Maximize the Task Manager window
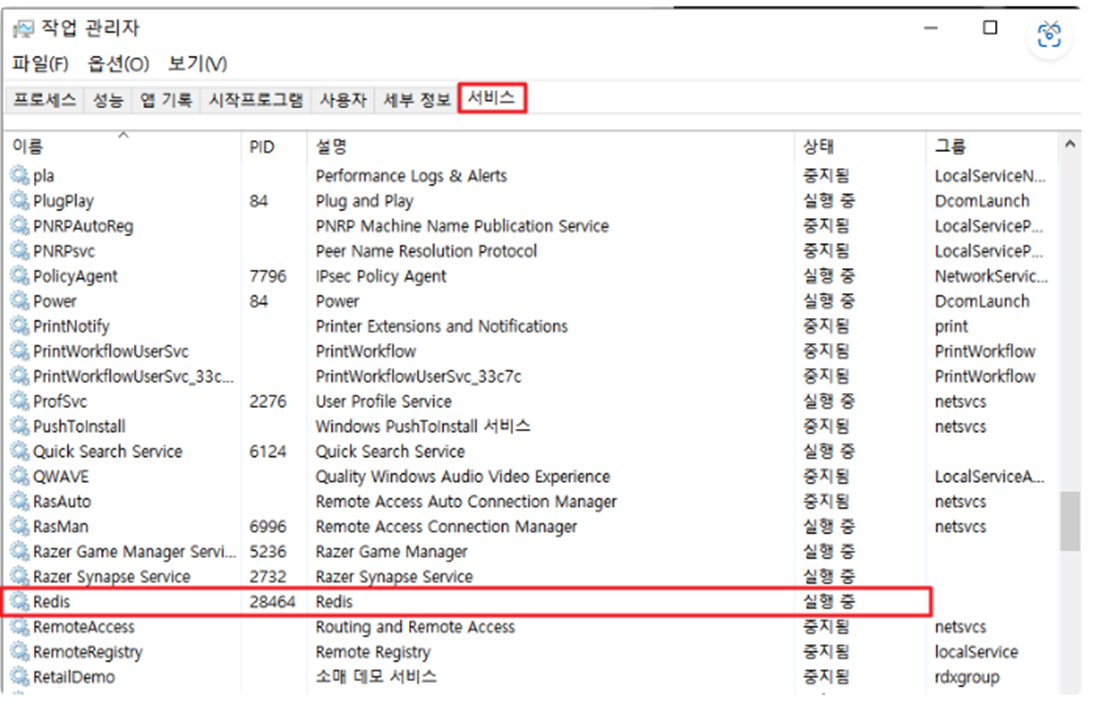1108x715 pixels. click(990, 28)
